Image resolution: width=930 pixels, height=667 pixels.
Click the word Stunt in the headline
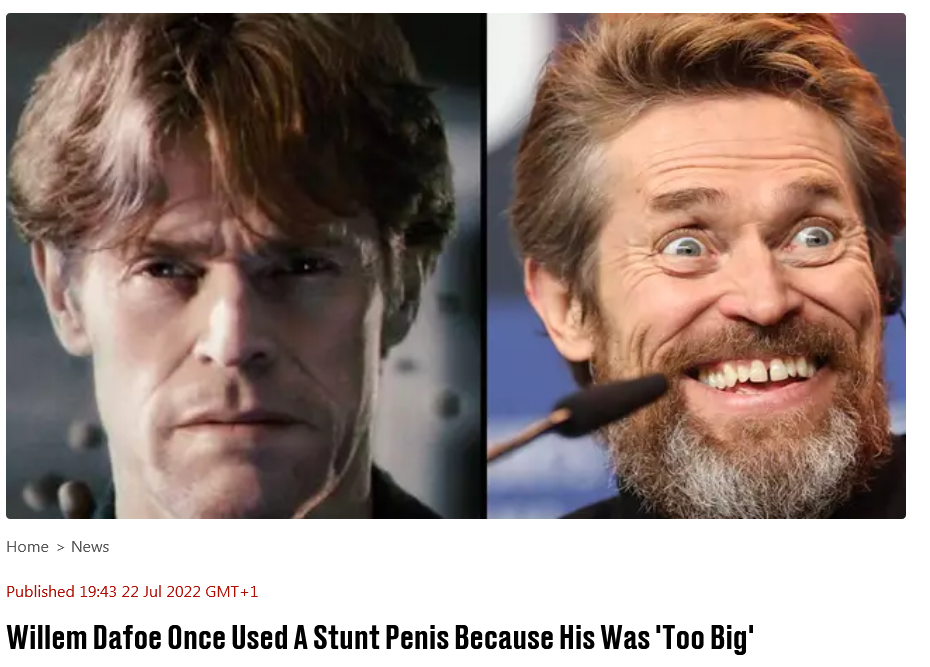(x=346, y=638)
